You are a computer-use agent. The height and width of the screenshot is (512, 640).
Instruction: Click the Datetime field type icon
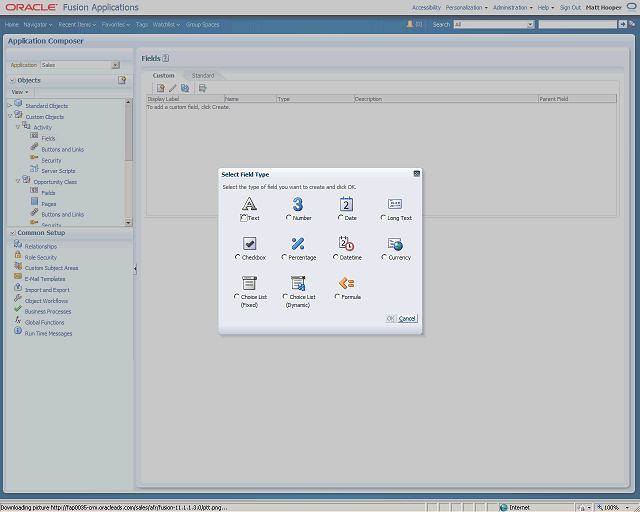346,243
